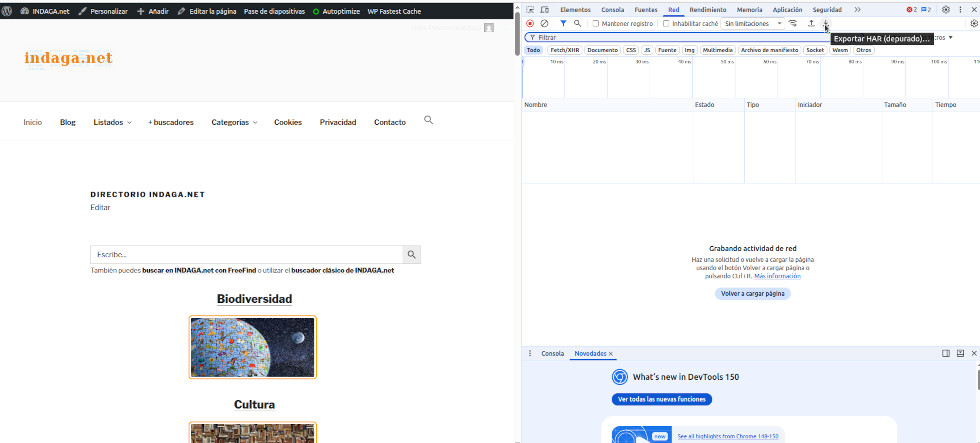Toggle the Fetch/XHR filter chip

pos(564,50)
